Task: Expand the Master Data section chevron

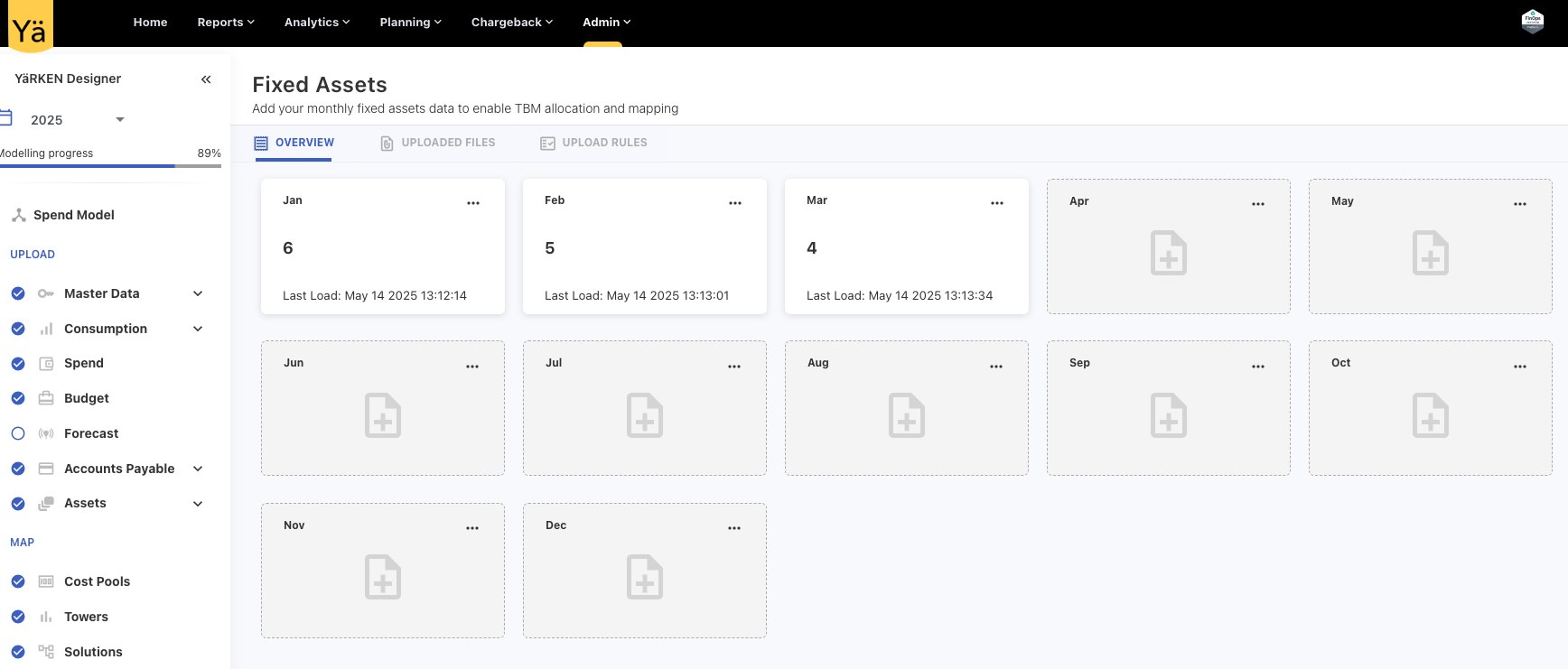Action: pyautogui.click(x=198, y=293)
